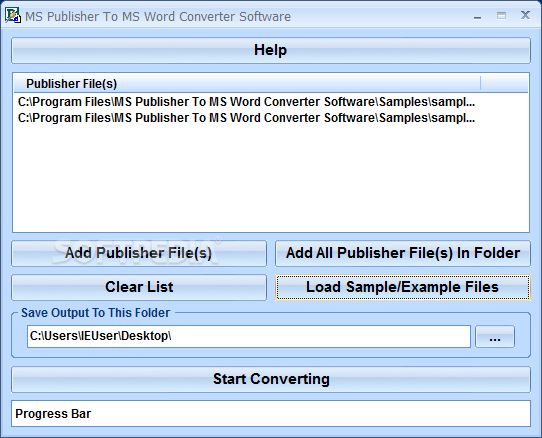The height and width of the screenshot is (438, 542).
Task: Start Converting the files
Action: 271,379
